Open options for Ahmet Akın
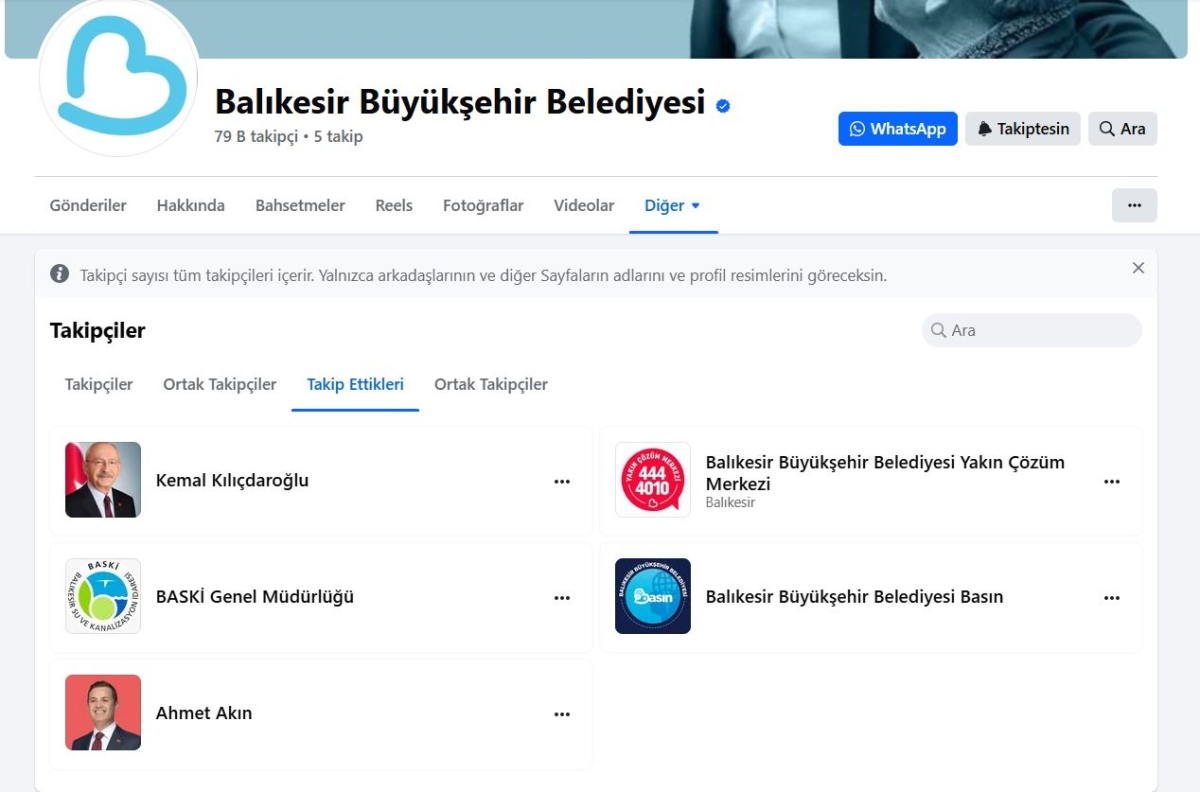The width and height of the screenshot is (1200, 792). tap(562, 714)
